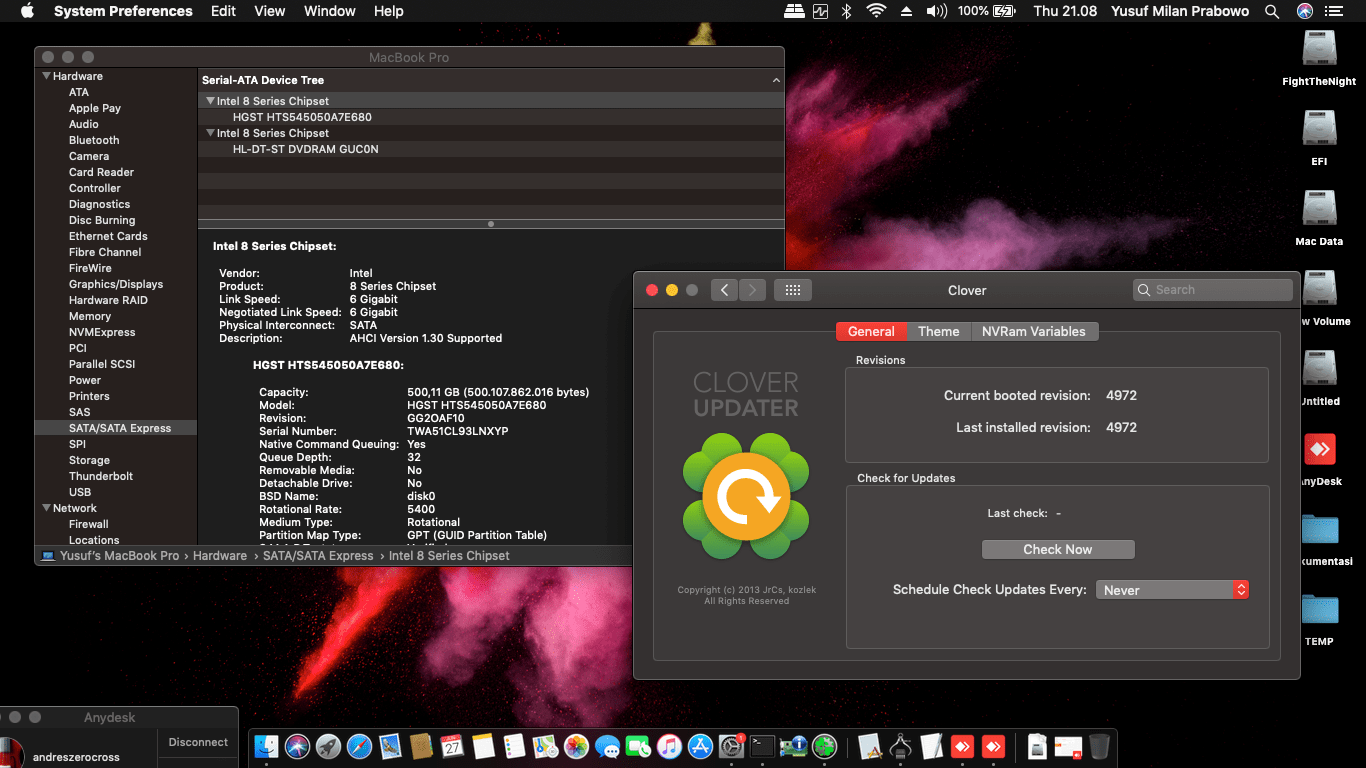Open FaceTime app in dock
The height and width of the screenshot is (768, 1366).
[639, 746]
